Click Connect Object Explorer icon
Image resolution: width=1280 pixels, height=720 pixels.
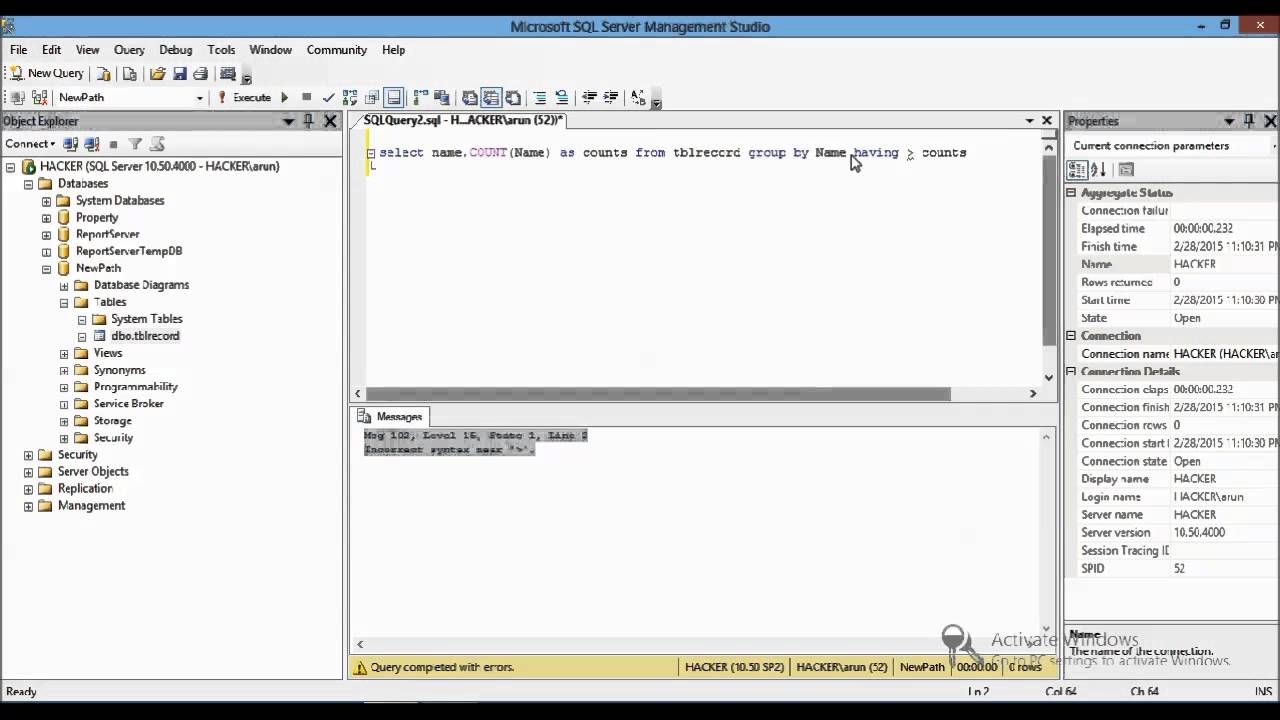tap(70, 144)
